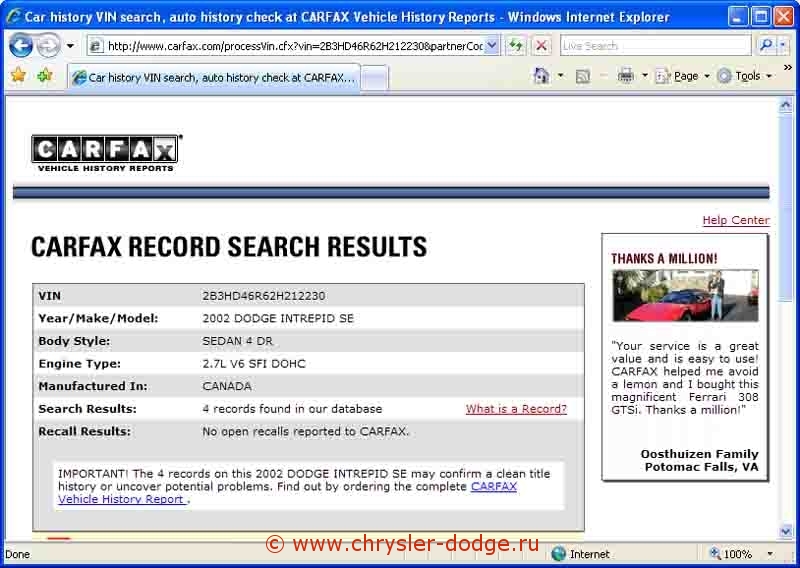Click the Add to Favorites star-plus icon
The image size is (800, 568).
click(45, 76)
